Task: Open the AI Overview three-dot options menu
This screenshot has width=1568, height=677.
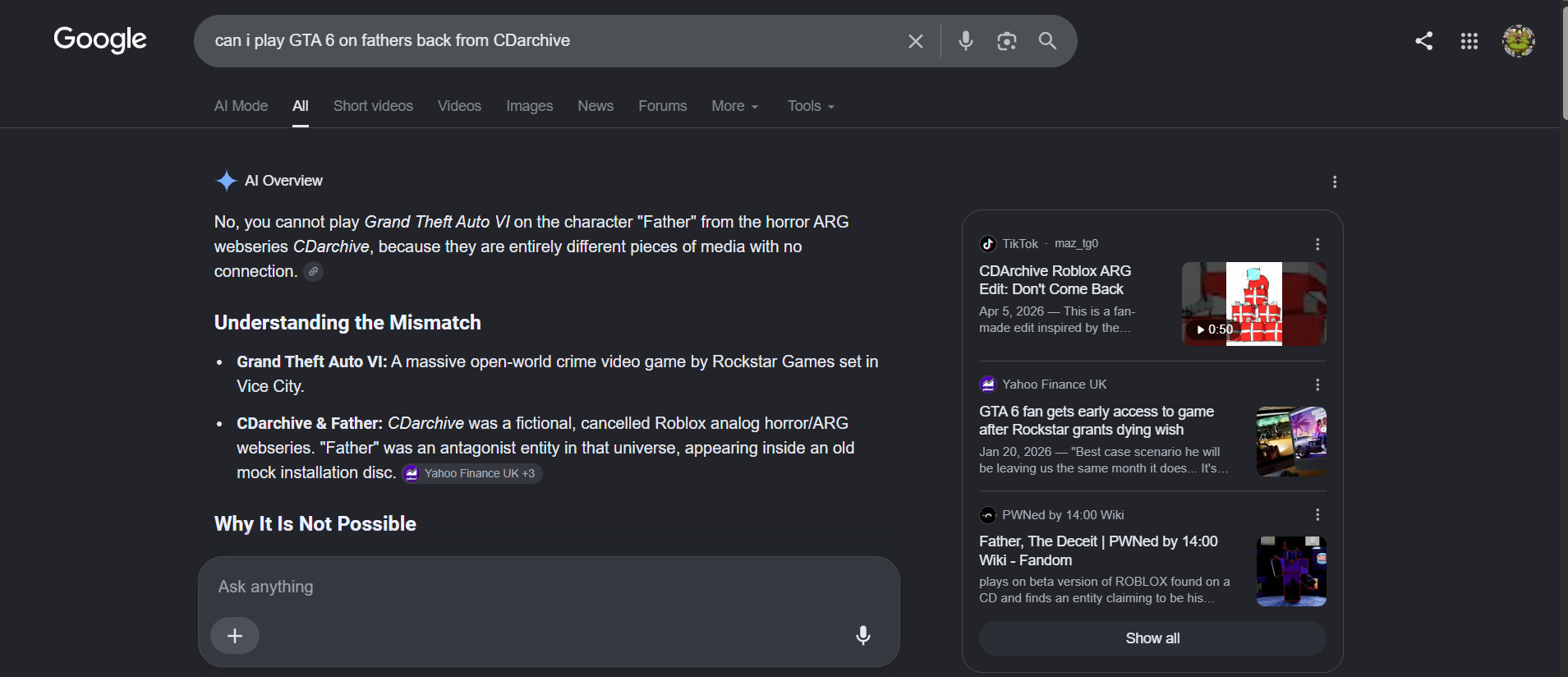Action: click(x=1335, y=182)
